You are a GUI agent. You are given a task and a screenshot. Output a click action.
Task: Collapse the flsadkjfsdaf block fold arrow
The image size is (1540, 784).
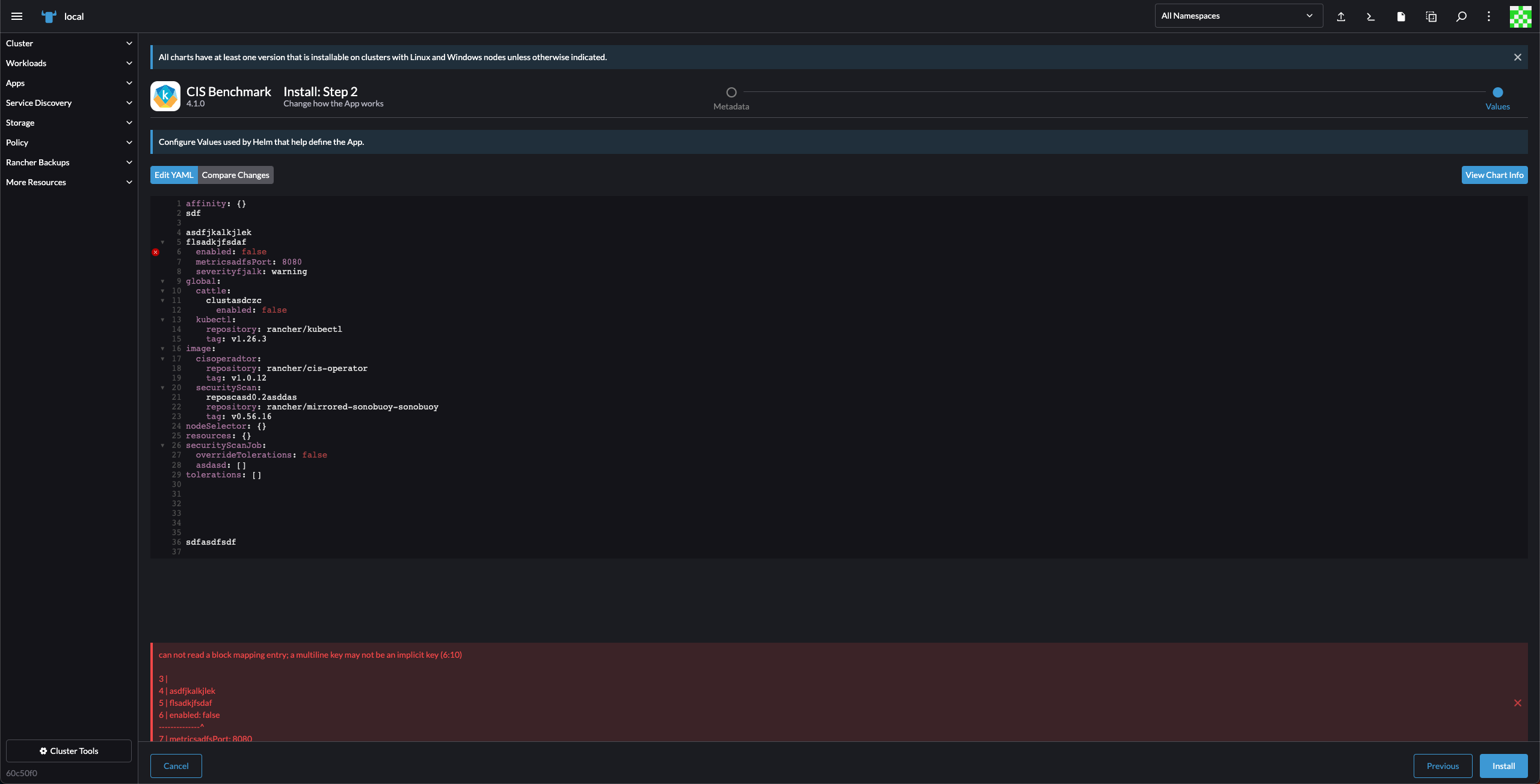click(x=163, y=243)
